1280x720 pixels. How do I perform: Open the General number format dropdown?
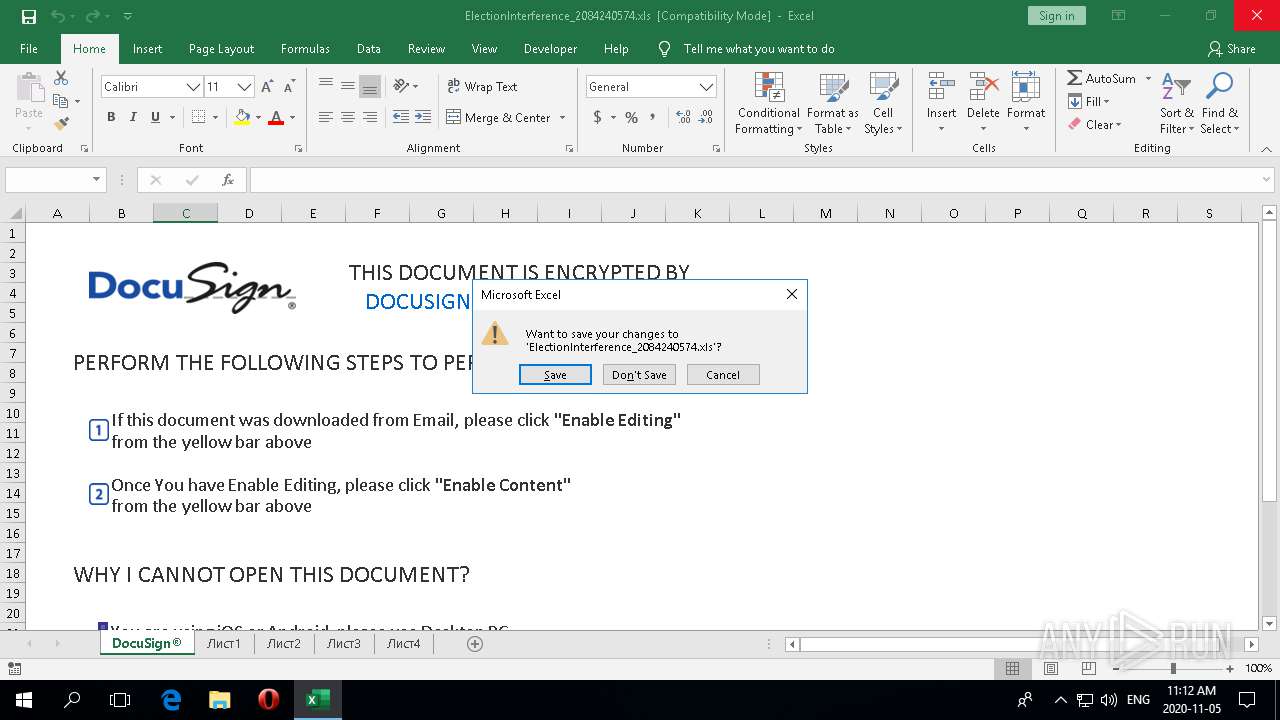coord(707,87)
